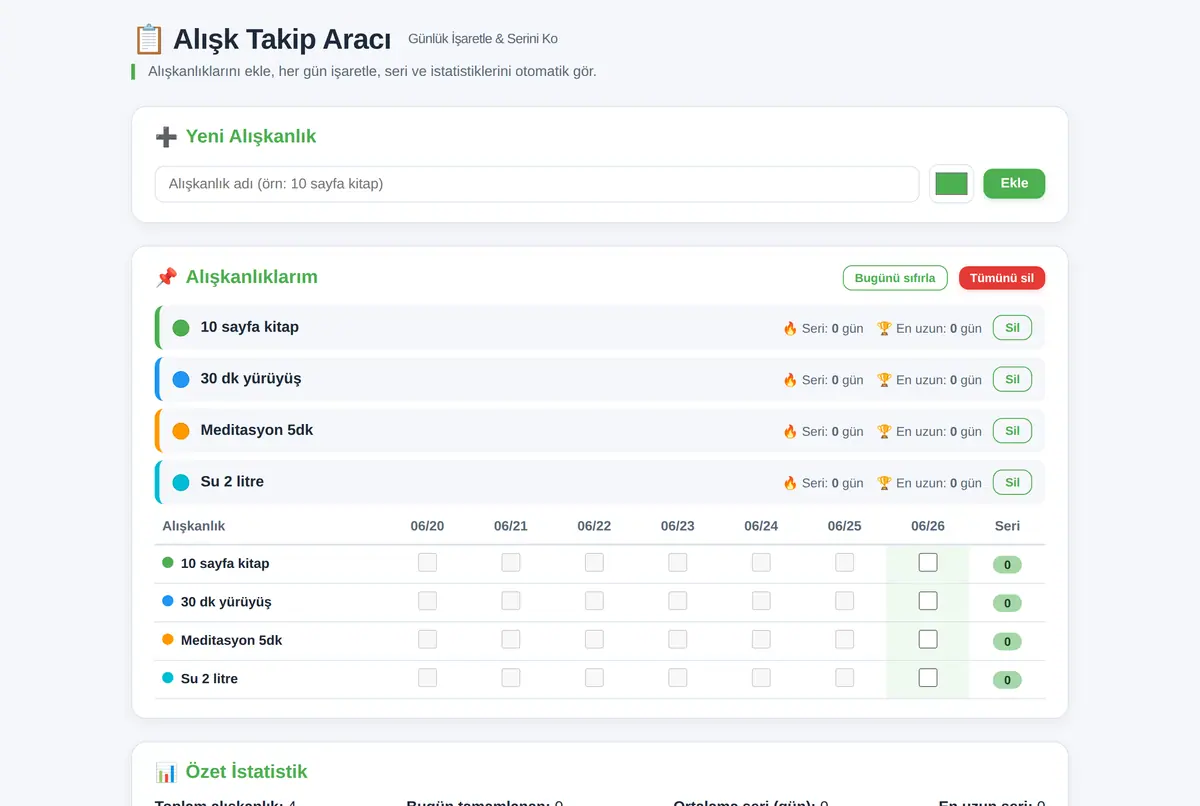
Task: Click flame icon on 30 dk yürüyüş card
Action: coord(790,380)
